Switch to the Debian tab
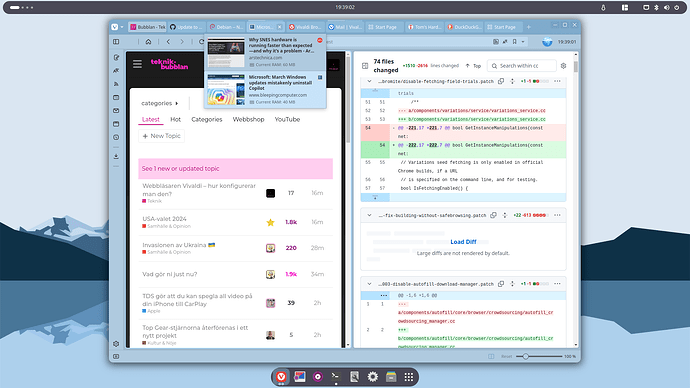The image size is (690, 388). click(226, 27)
